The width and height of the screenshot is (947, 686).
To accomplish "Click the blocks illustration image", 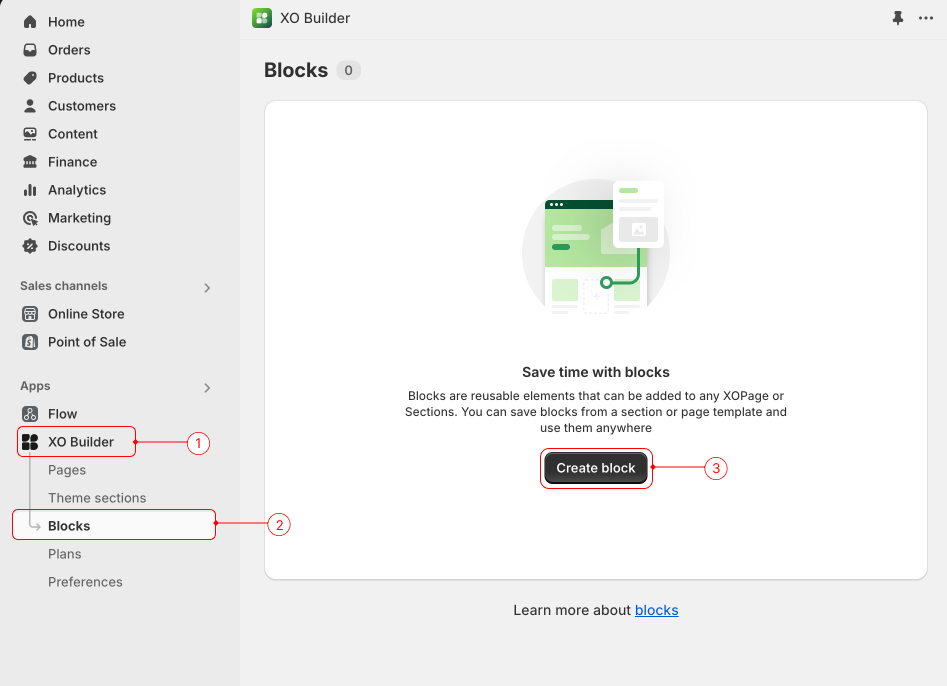I will [x=596, y=247].
